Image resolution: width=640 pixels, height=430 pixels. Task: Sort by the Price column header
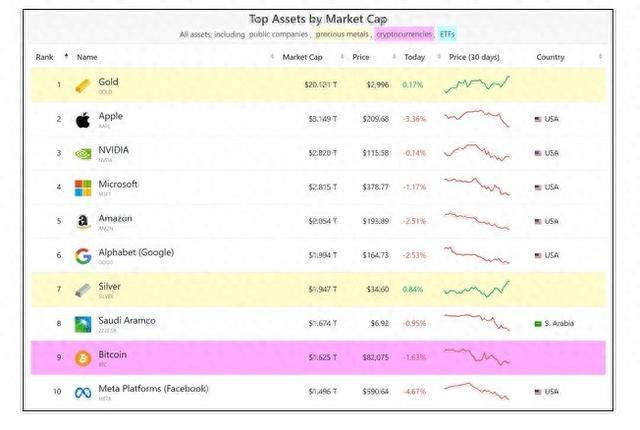[x=361, y=57]
